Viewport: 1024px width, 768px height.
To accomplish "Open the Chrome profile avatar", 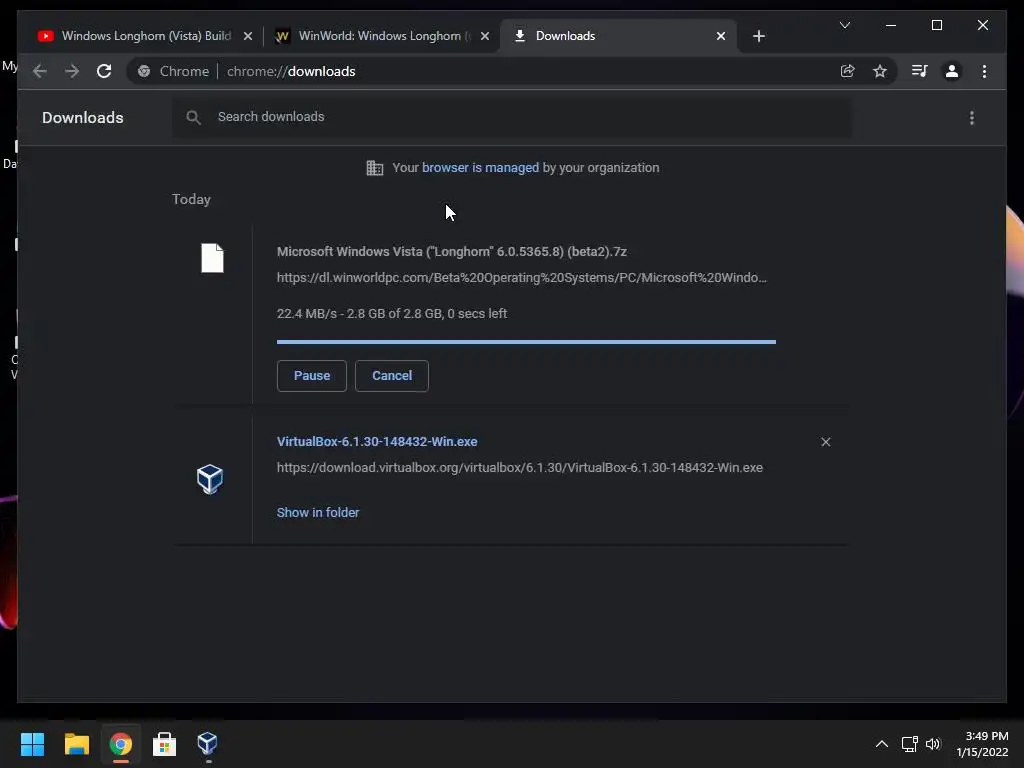I will tap(952, 71).
